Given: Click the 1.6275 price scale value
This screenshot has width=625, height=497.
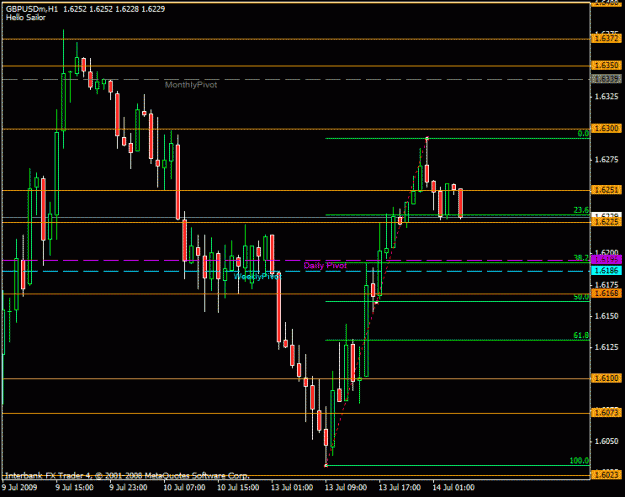Looking at the screenshot, I should (x=607, y=159).
